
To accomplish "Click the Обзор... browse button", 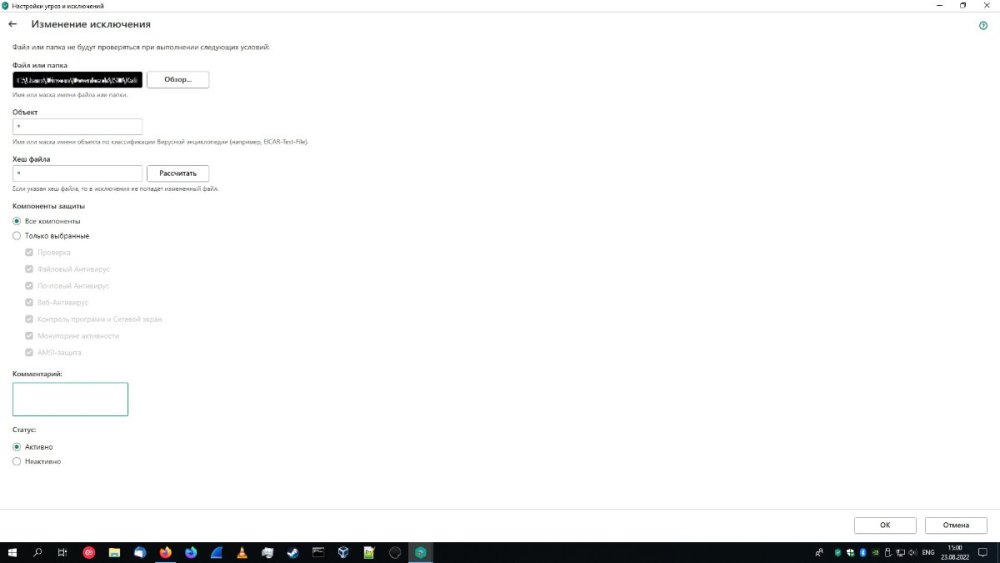I will click(x=178, y=80).
